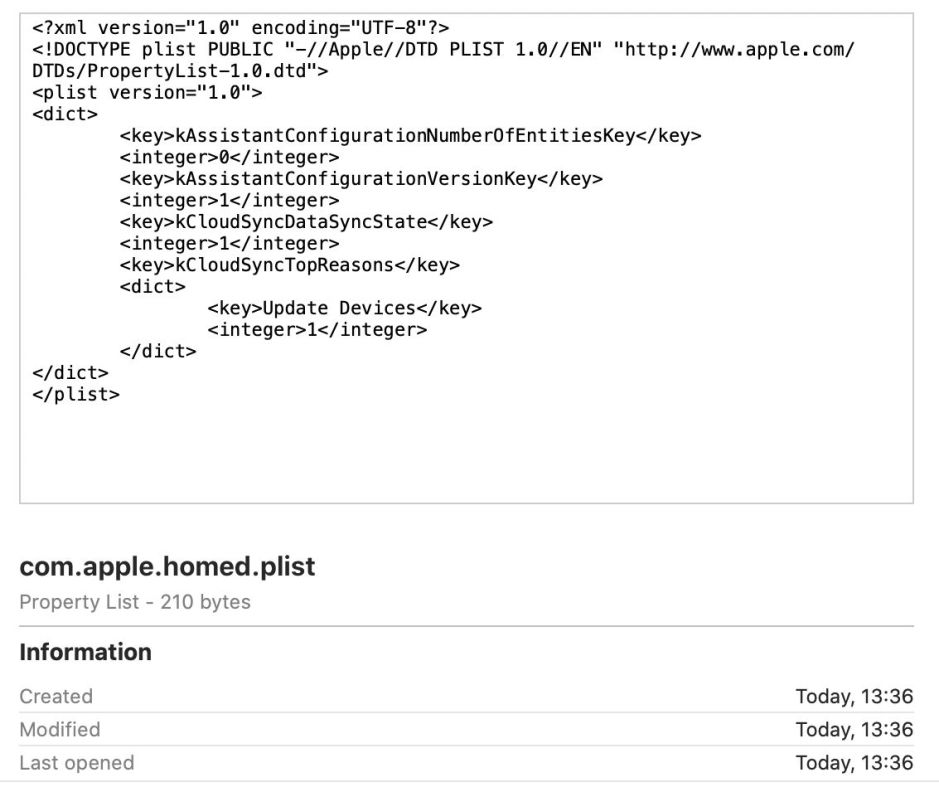This screenshot has height=792, width=939.
Task: Select the kAssistantConfigurationVersionKey key line
Action: coord(361,179)
